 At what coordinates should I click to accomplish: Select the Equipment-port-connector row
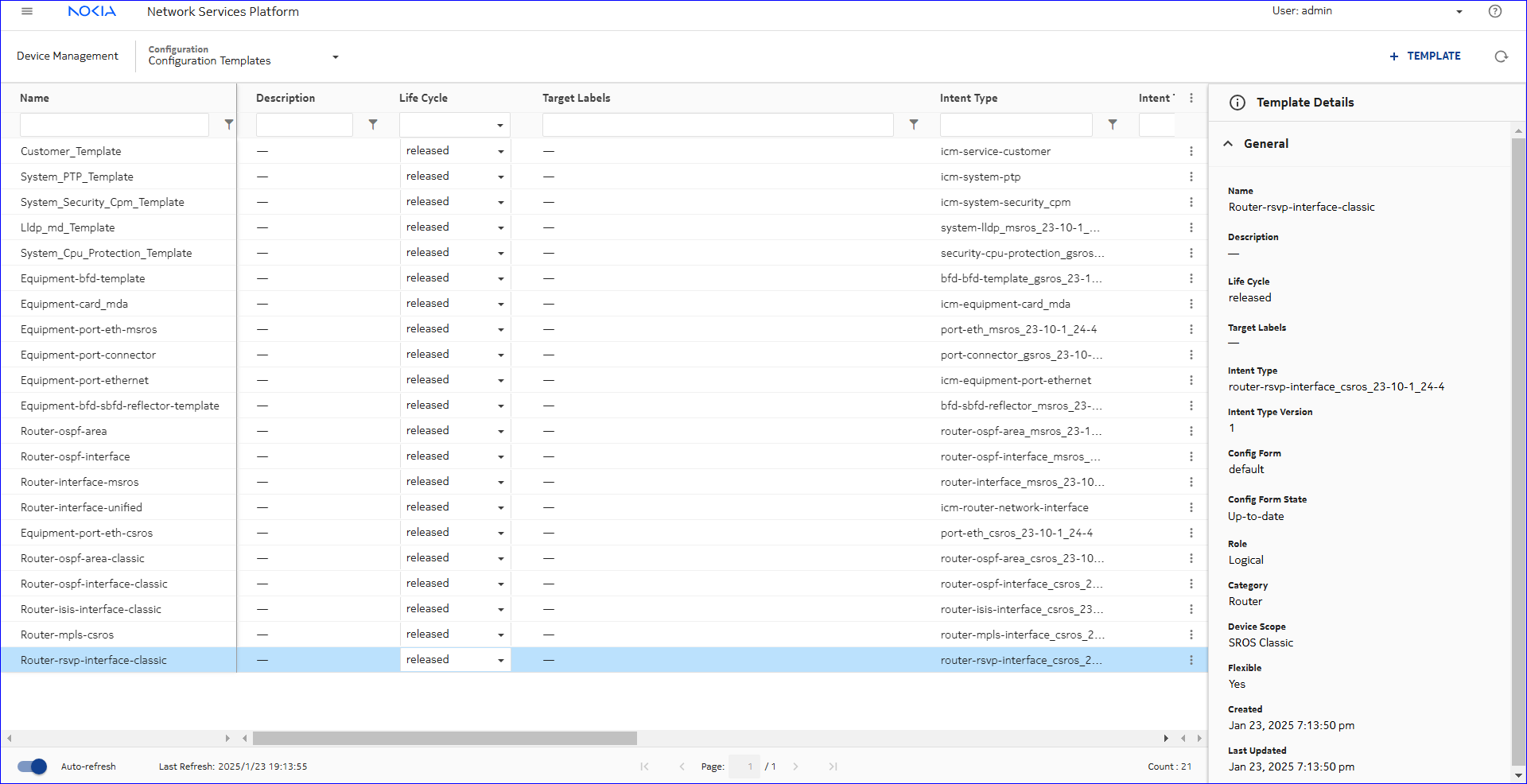pyautogui.click(x=88, y=355)
